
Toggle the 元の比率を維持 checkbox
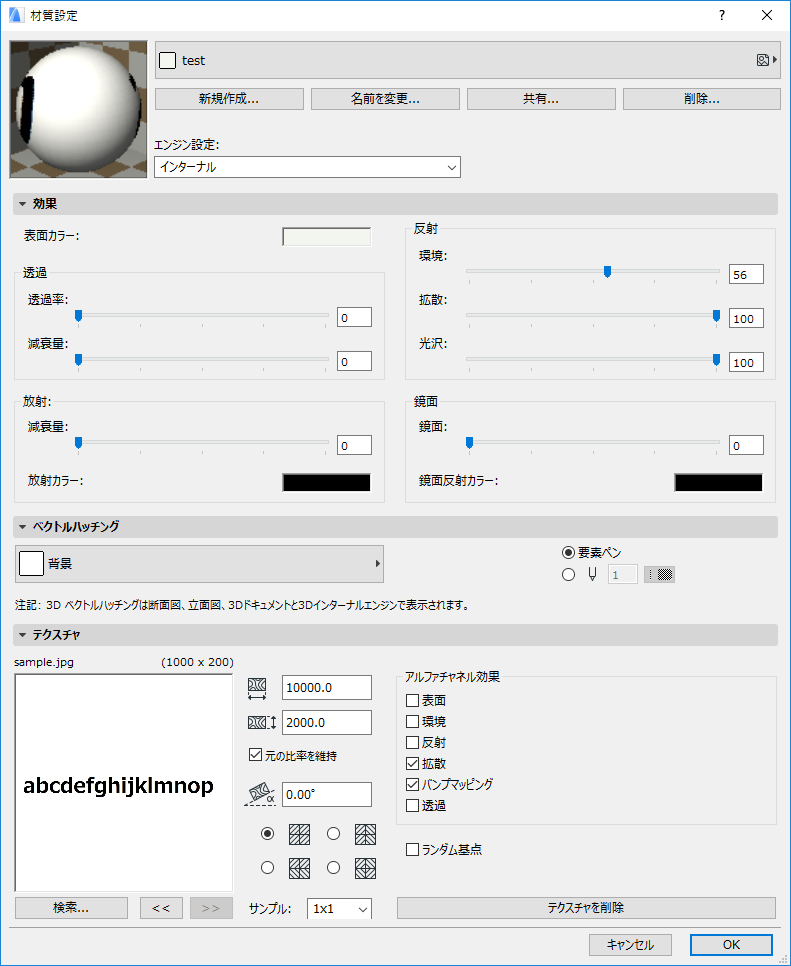click(x=255, y=755)
